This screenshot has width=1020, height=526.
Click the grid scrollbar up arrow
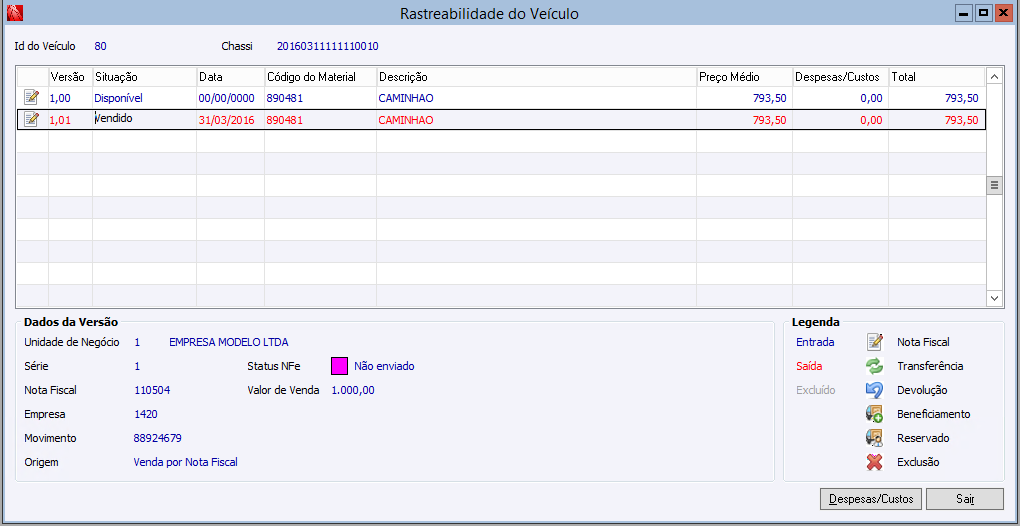click(x=995, y=77)
